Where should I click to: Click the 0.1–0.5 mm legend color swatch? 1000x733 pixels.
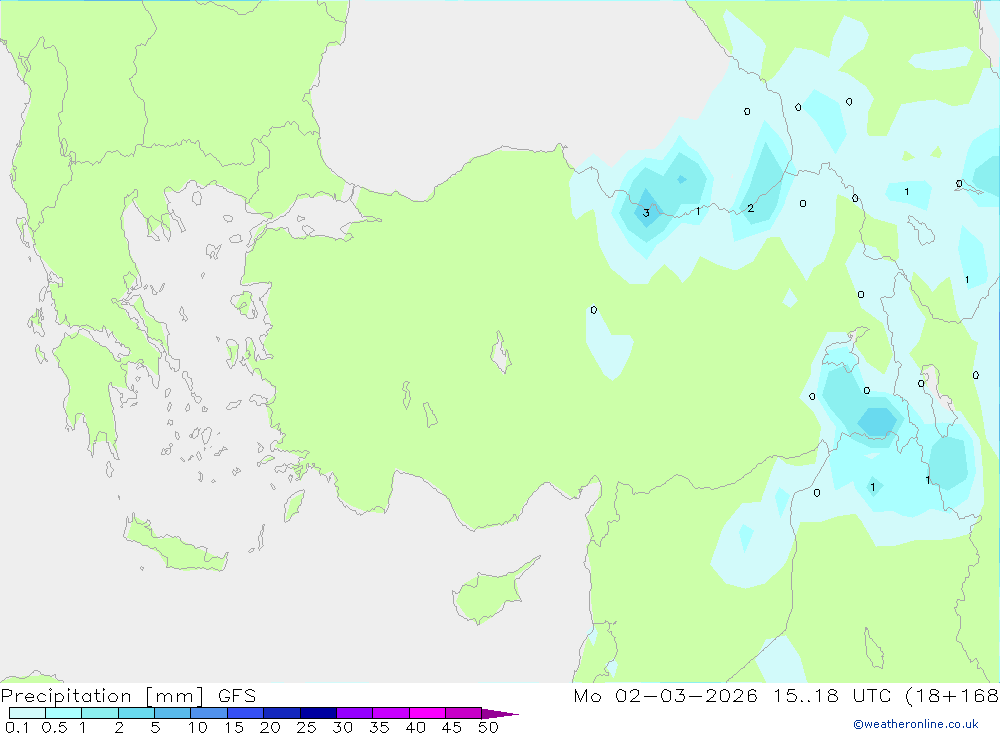click(27, 713)
